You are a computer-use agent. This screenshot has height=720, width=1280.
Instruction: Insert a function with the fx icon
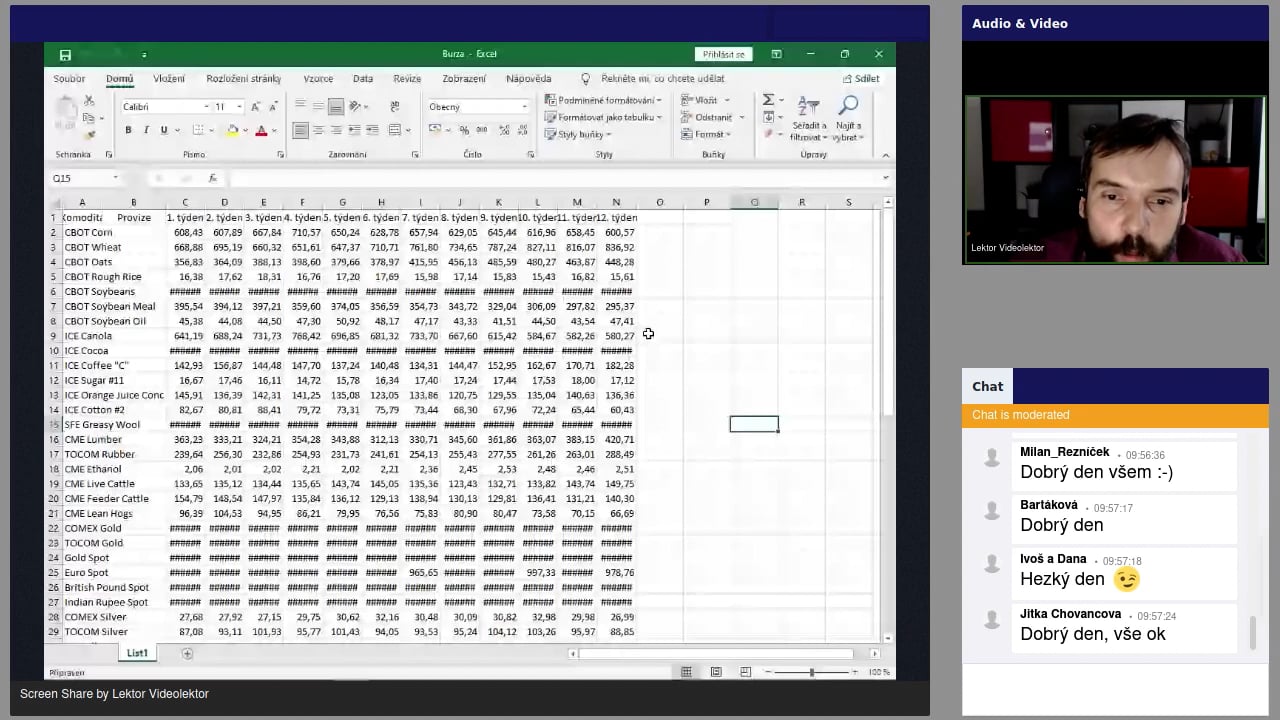click(x=212, y=178)
